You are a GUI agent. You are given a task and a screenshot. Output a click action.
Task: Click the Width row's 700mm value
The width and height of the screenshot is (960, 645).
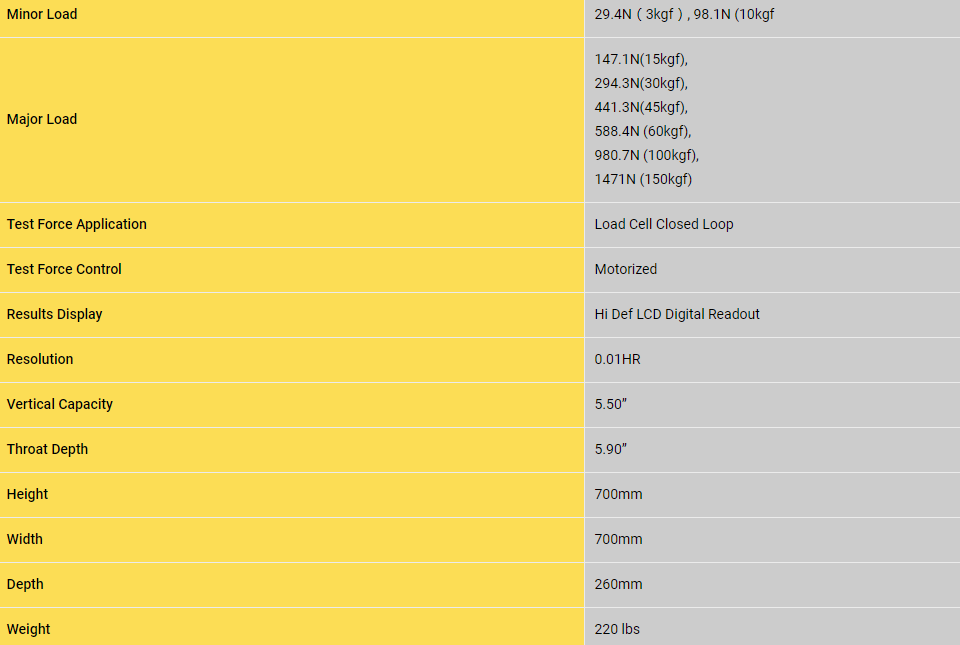pyautogui.click(x=618, y=539)
